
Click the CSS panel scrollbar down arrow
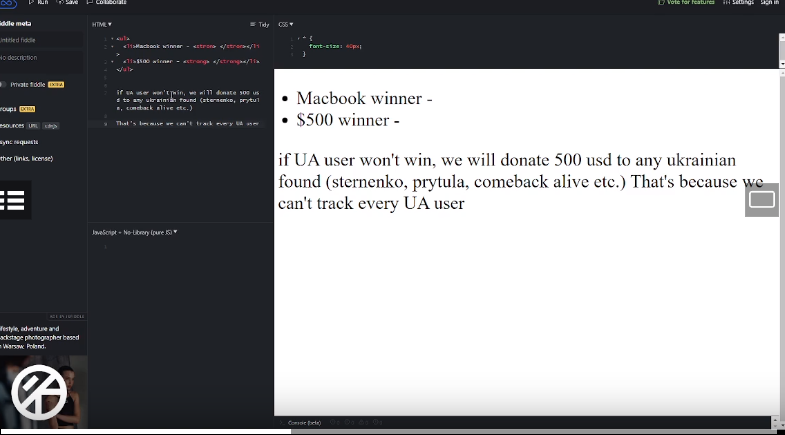(781, 64)
